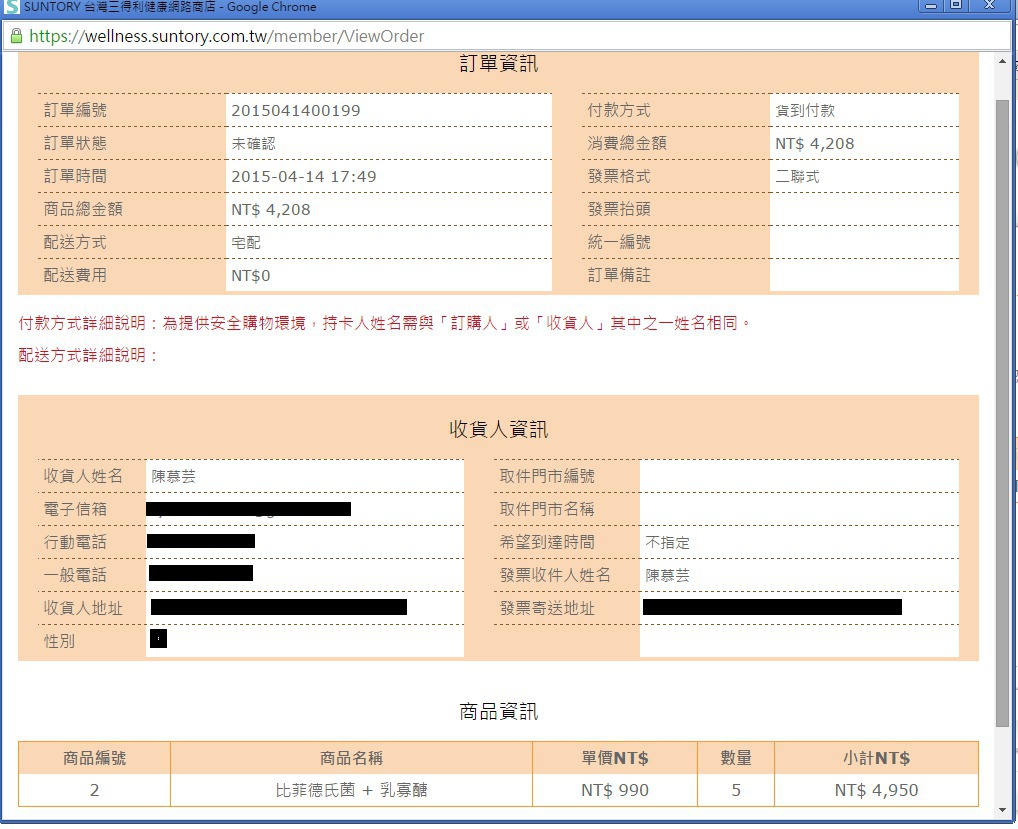The height and width of the screenshot is (829, 1018).
Task: Click the 訂單資訊 heading
Action: click(499, 64)
